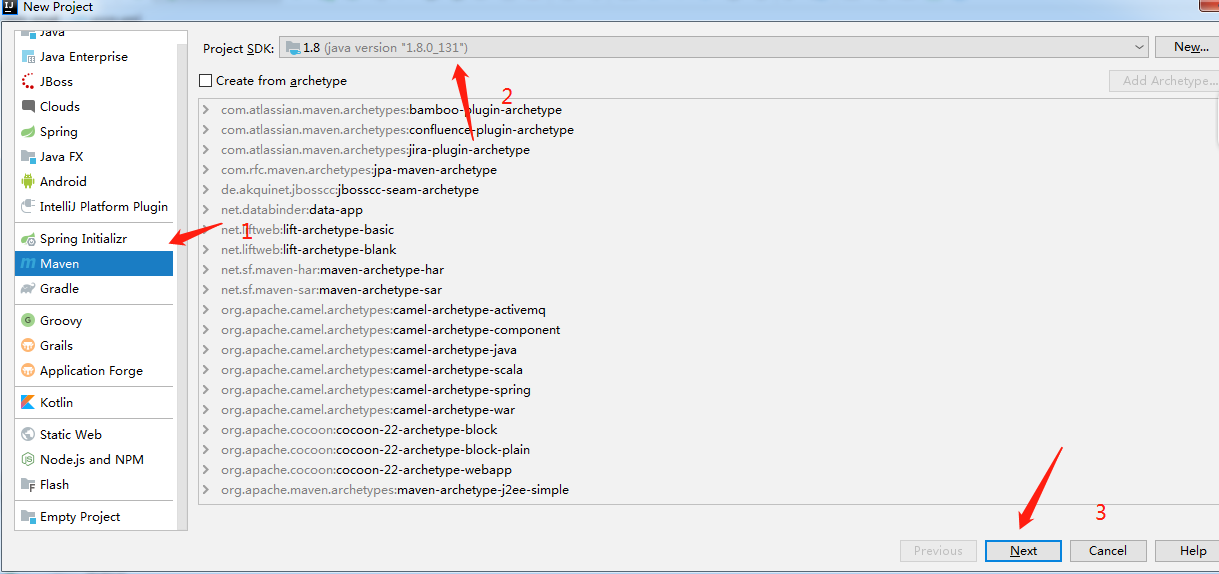Open the Project SDK dropdown
The image size is (1219, 574).
point(1140,47)
